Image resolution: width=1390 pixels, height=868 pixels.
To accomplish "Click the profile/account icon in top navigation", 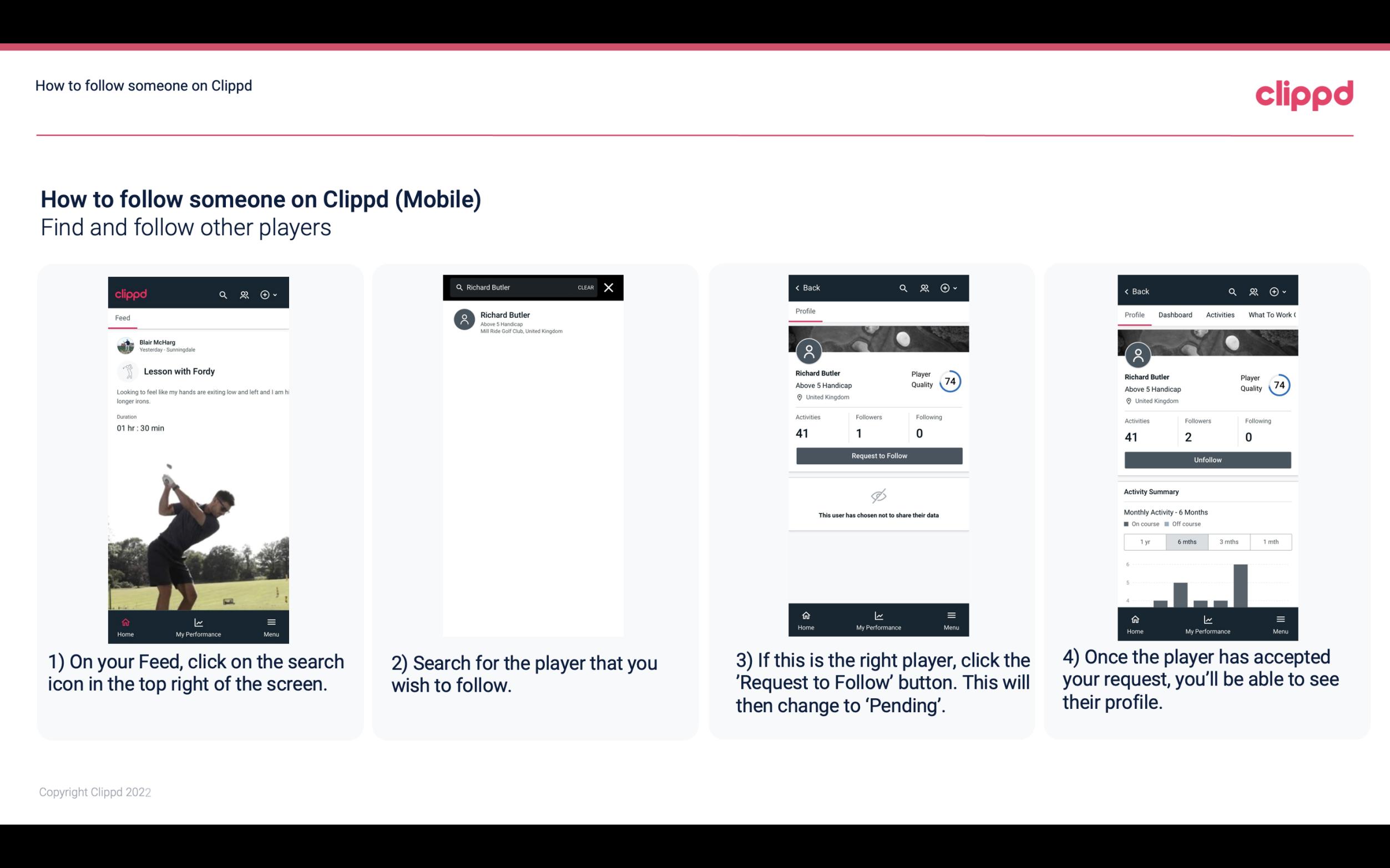I will (243, 293).
